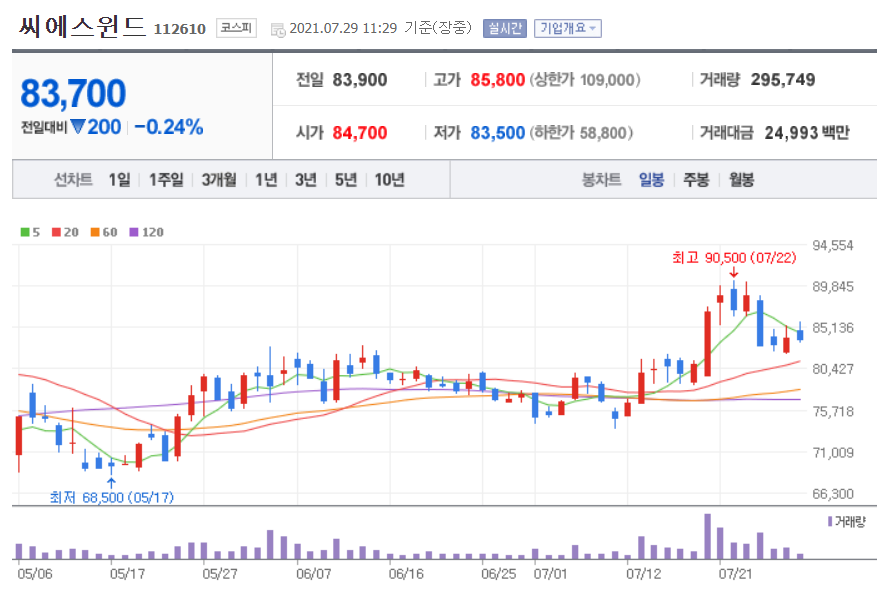The height and width of the screenshot is (592, 877).
Task: Click the tallest volume bar before 07/21
Action: pos(708,537)
